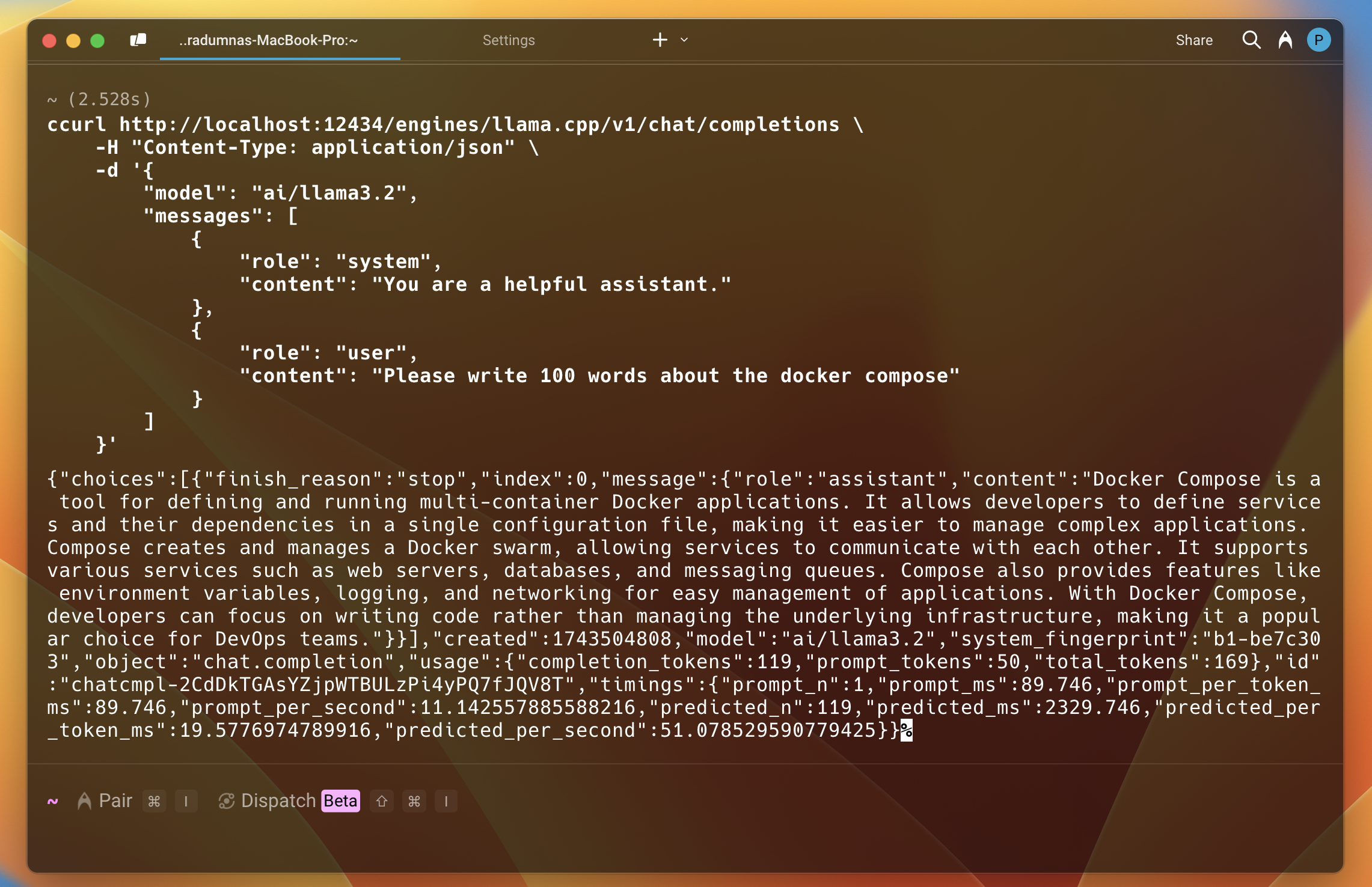Click the Pair mode icon
The image size is (1372, 887).
pos(84,801)
